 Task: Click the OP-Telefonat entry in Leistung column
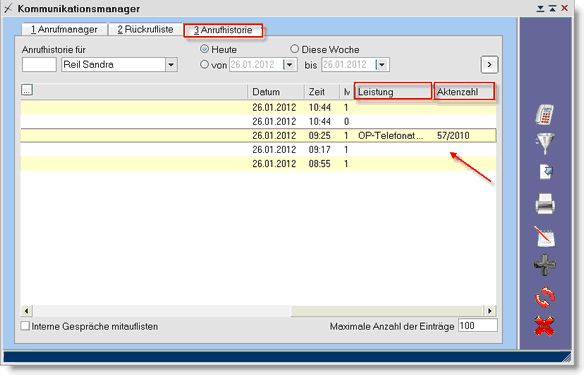pos(391,135)
